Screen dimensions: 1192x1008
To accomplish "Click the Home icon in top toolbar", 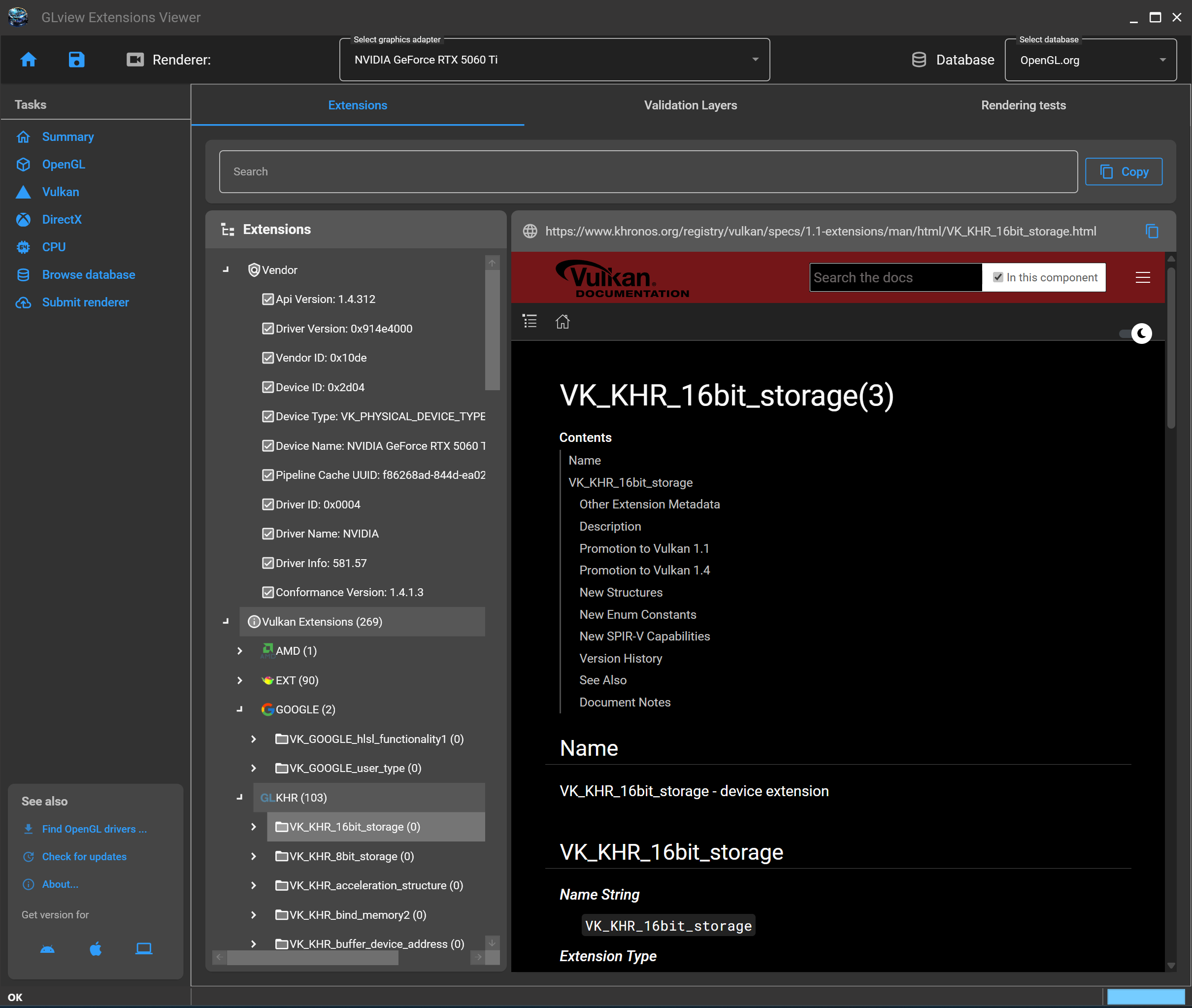I will [x=28, y=60].
